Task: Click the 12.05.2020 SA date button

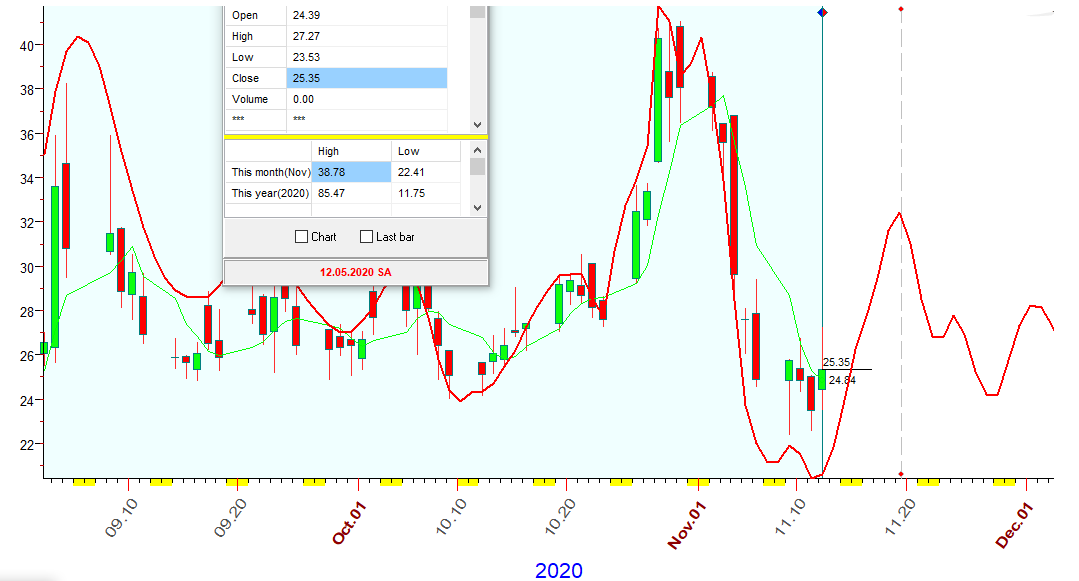Action: pos(355,272)
